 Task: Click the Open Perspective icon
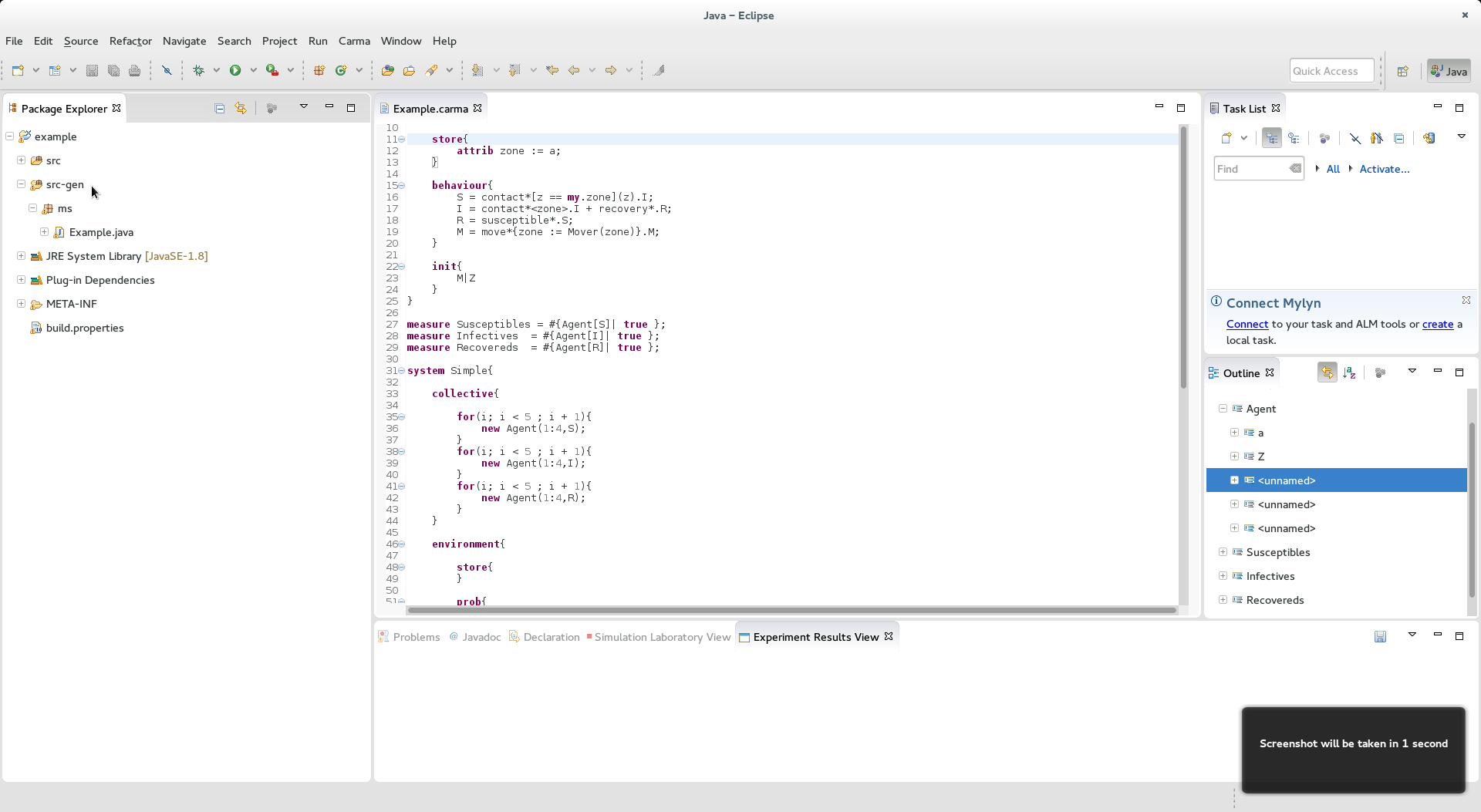1403,71
